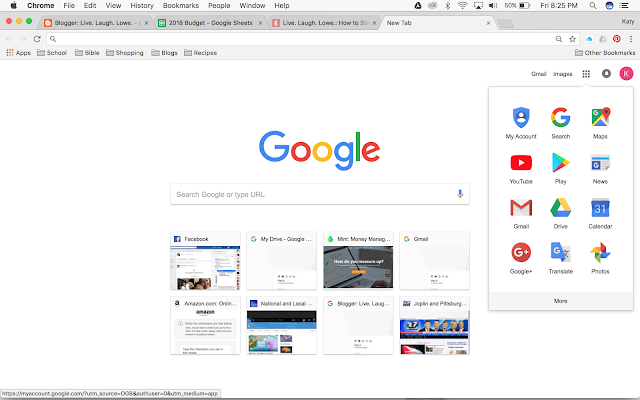Viewport: 640px width, 400px height.
Task: Click the Gmail link in header
Action: pyautogui.click(x=538, y=74)
